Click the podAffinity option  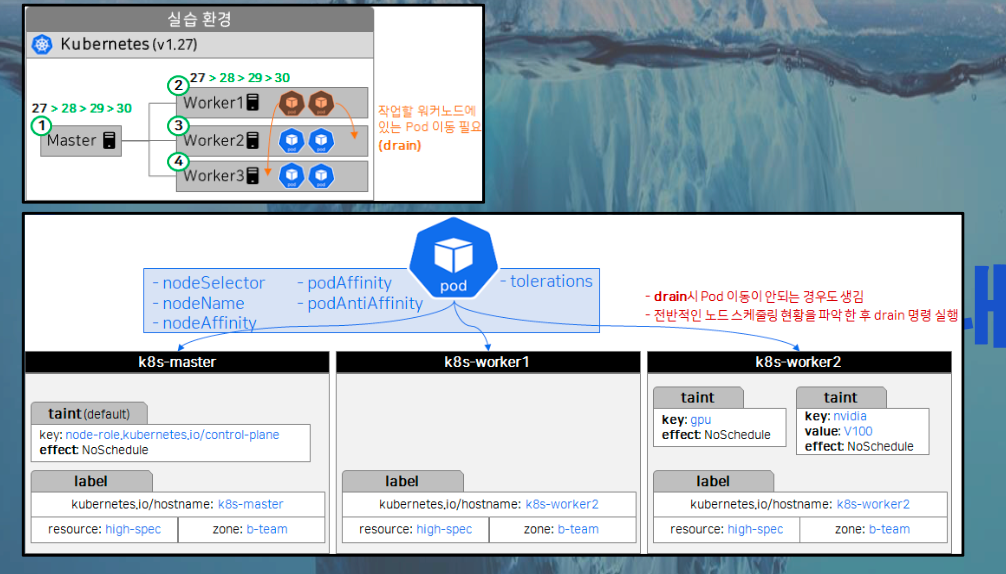pos(345,283)
